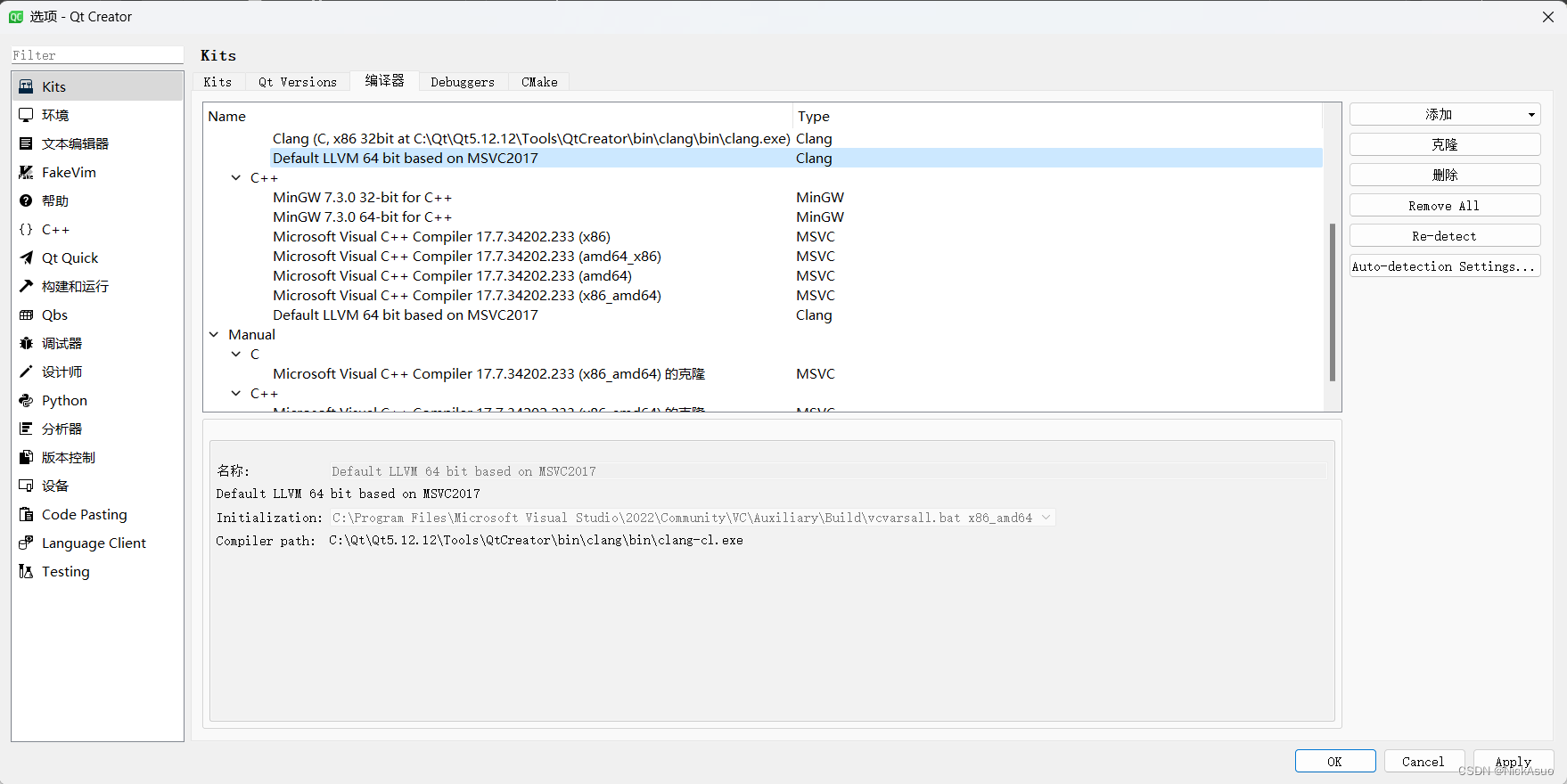1567x784 pixels.
Task: Switch to the Kits tab
Action: click(x=217, y=82)
